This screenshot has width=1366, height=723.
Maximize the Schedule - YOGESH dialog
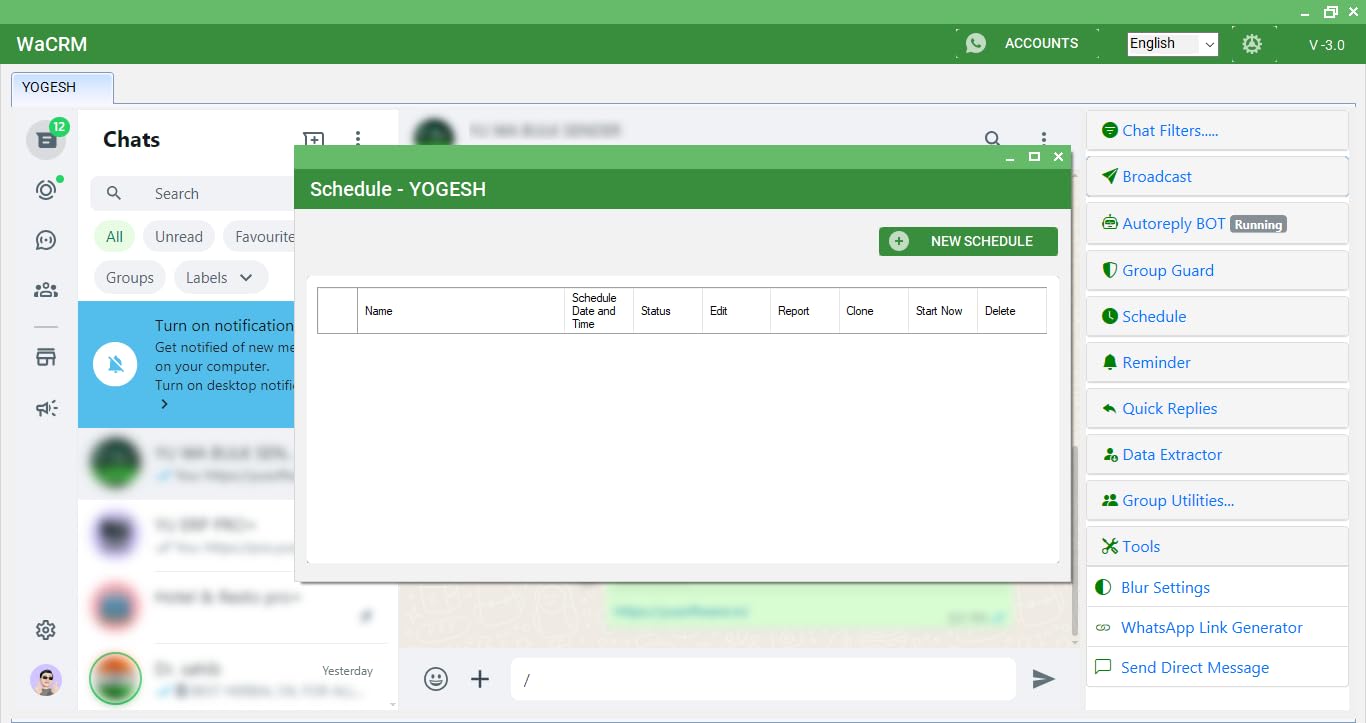click(x=1034, y=157)
